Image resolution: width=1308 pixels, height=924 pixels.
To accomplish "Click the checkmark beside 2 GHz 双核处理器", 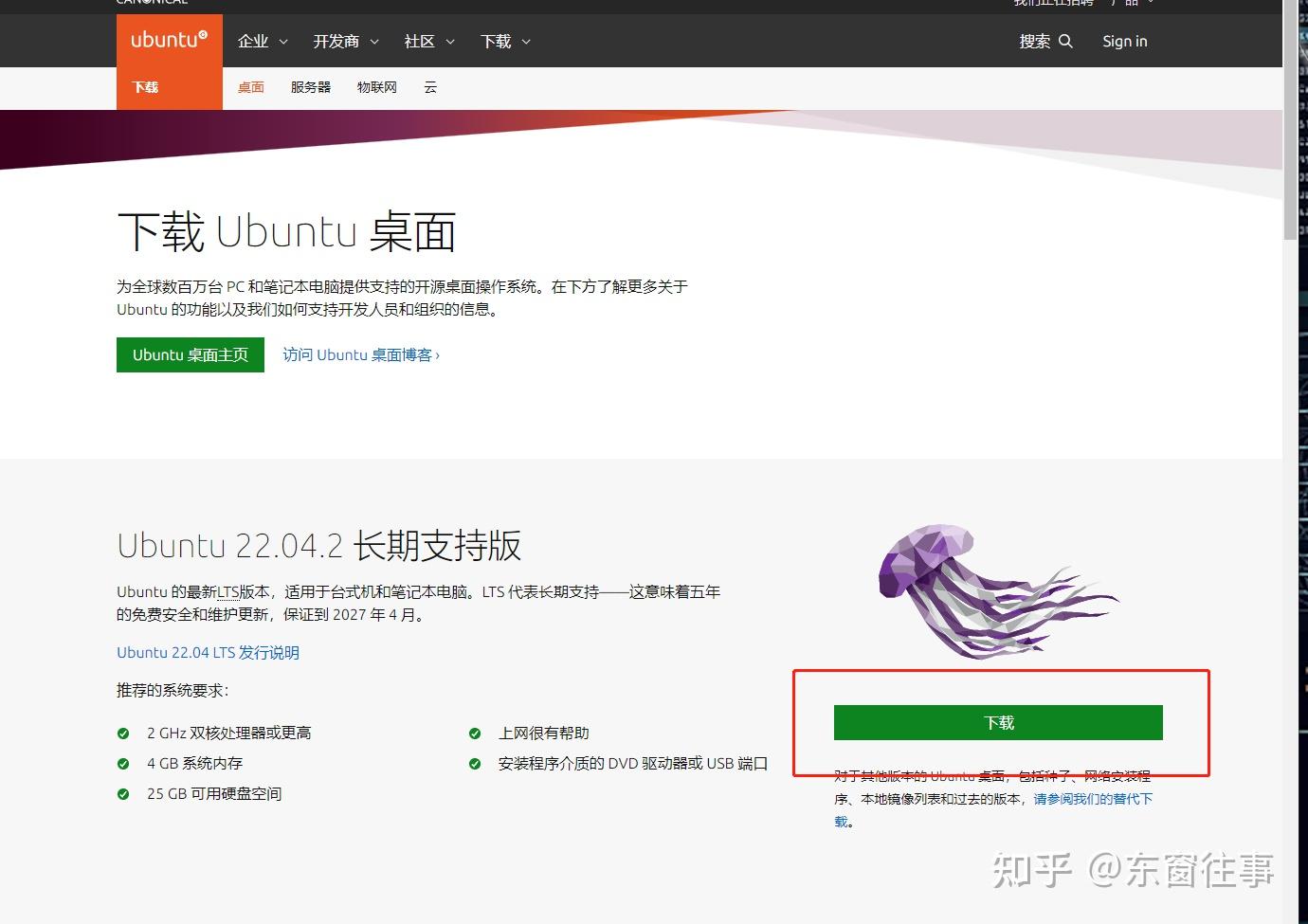I will click(x=123, y=732).
